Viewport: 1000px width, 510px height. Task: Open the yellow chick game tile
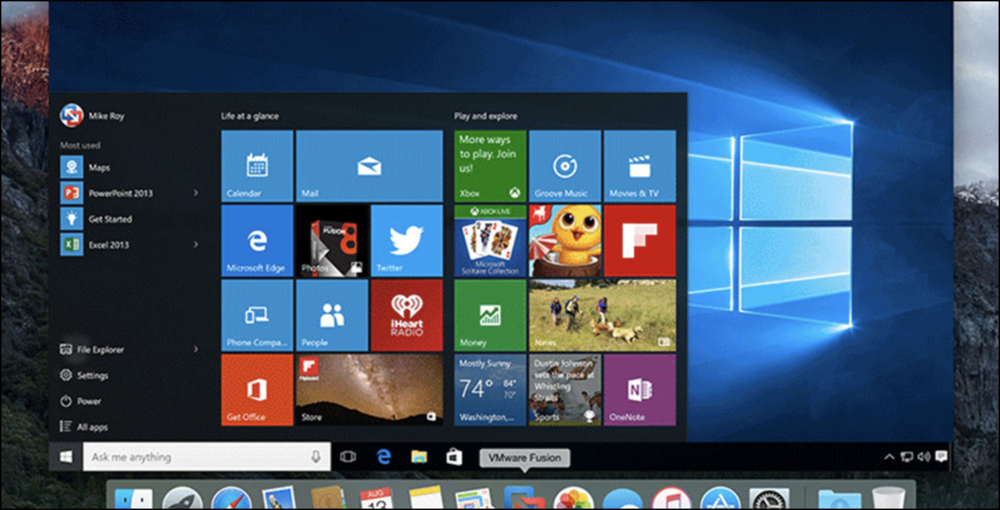coord(564,240)
